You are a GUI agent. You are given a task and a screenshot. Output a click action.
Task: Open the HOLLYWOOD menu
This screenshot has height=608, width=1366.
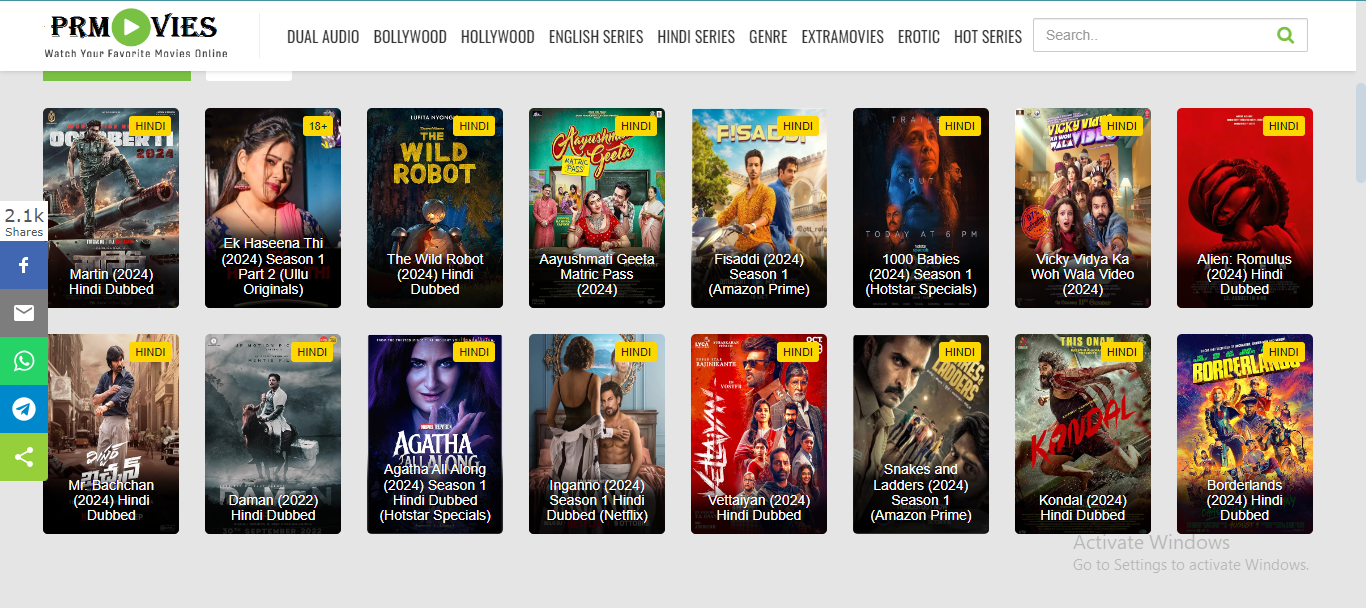(497, 37)
